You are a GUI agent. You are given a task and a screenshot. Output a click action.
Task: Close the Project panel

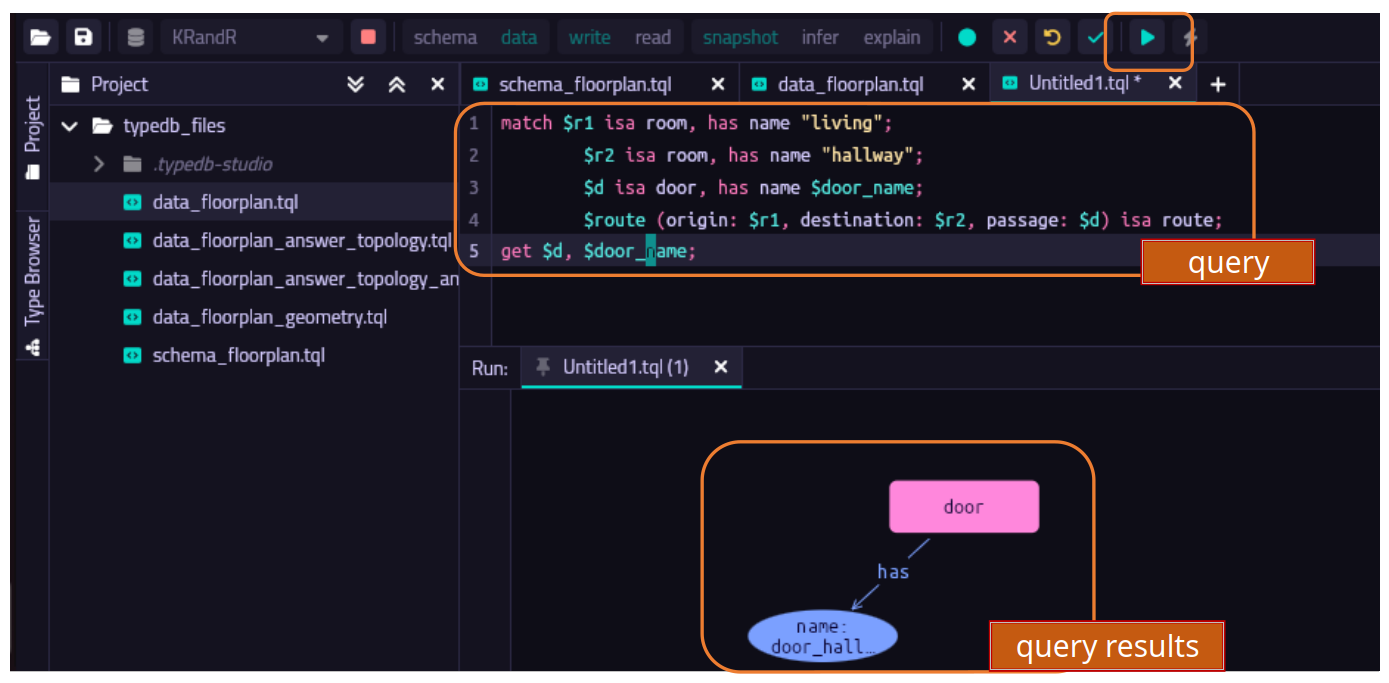click(x=438, y=85)
